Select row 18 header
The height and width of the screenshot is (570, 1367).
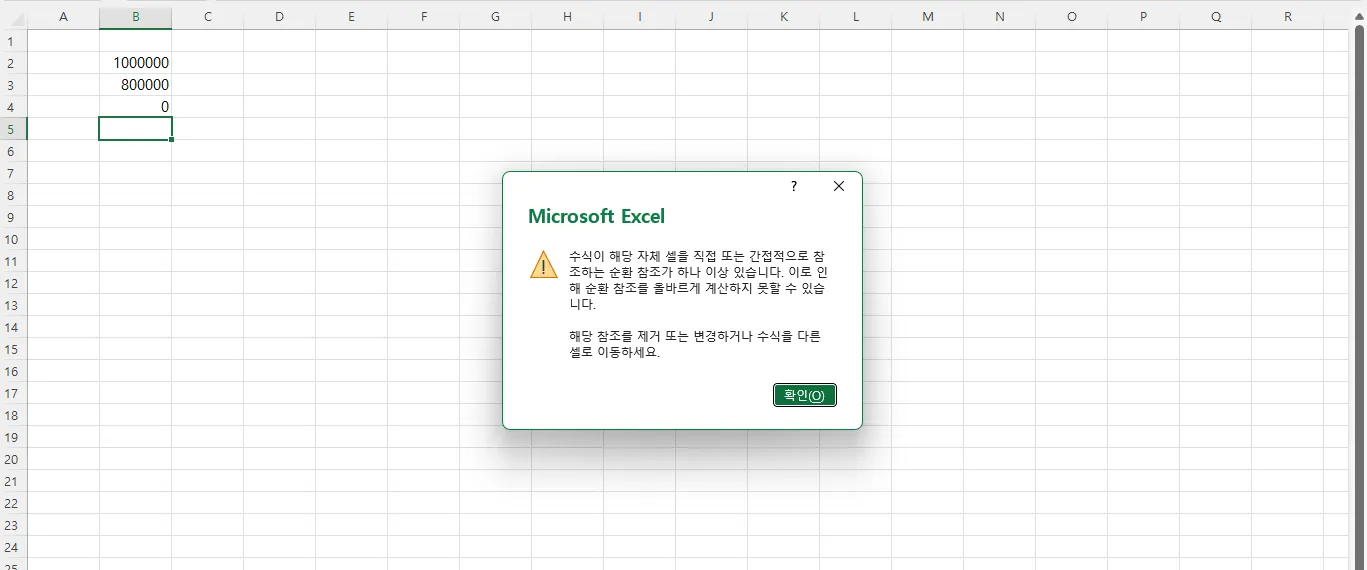point(13,415)
